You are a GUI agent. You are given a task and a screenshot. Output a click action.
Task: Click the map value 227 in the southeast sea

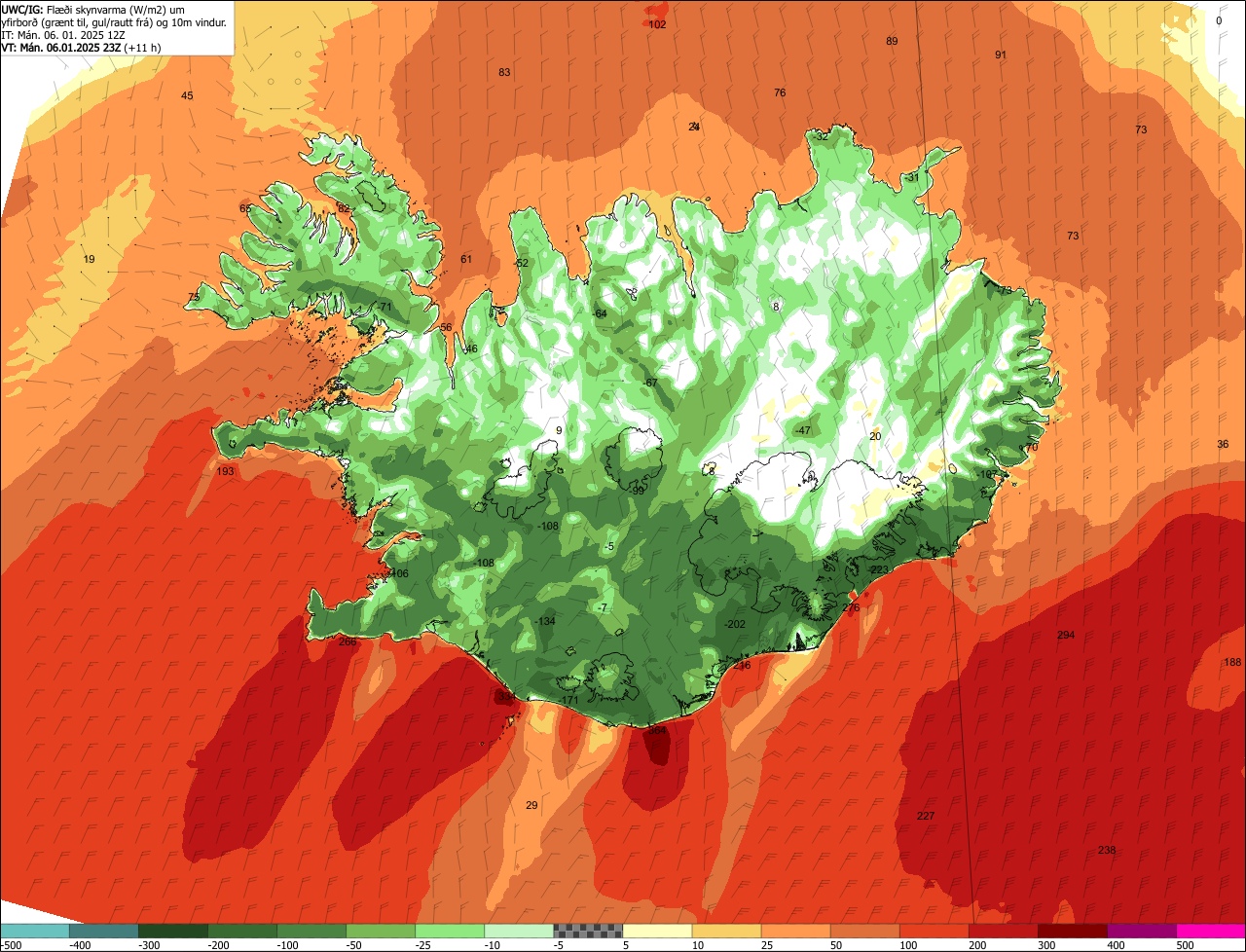coord(926,816)
